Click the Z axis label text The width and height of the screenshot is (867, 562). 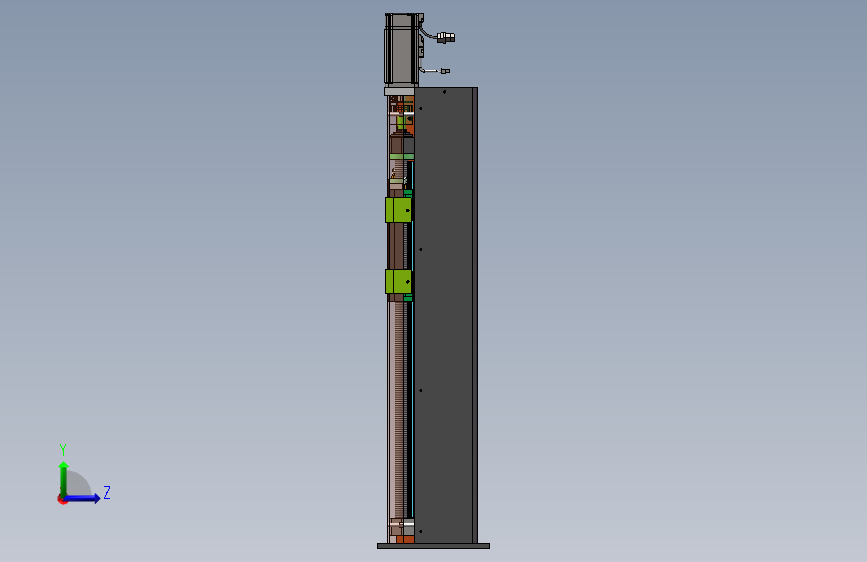point(107,492)
